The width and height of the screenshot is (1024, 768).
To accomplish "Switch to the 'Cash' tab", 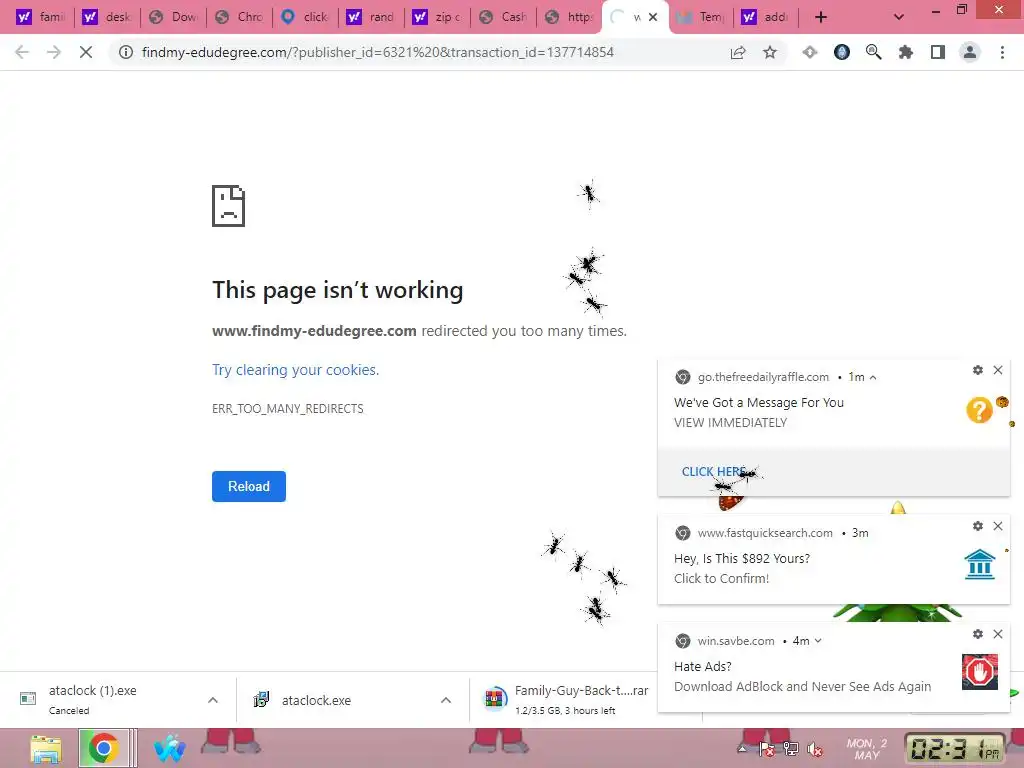I will pos(504,17).
